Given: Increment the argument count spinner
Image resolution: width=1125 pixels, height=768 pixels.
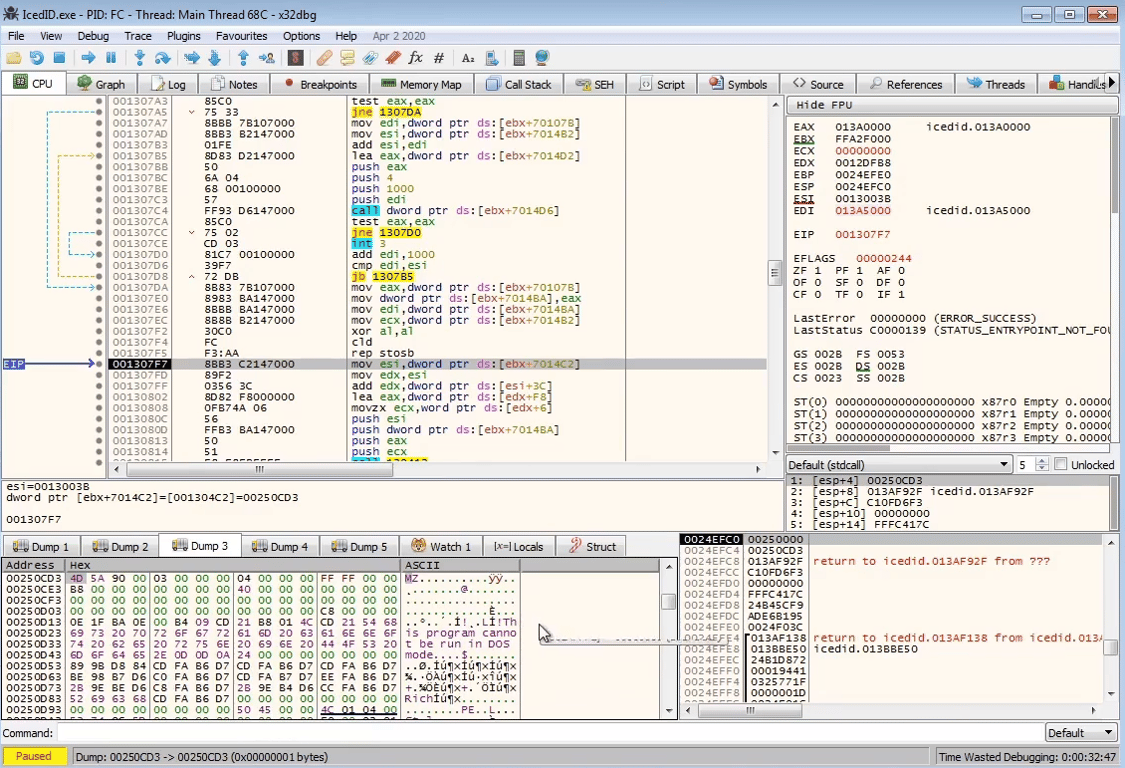Looking at the screenshot, I should coord(1041,461).
